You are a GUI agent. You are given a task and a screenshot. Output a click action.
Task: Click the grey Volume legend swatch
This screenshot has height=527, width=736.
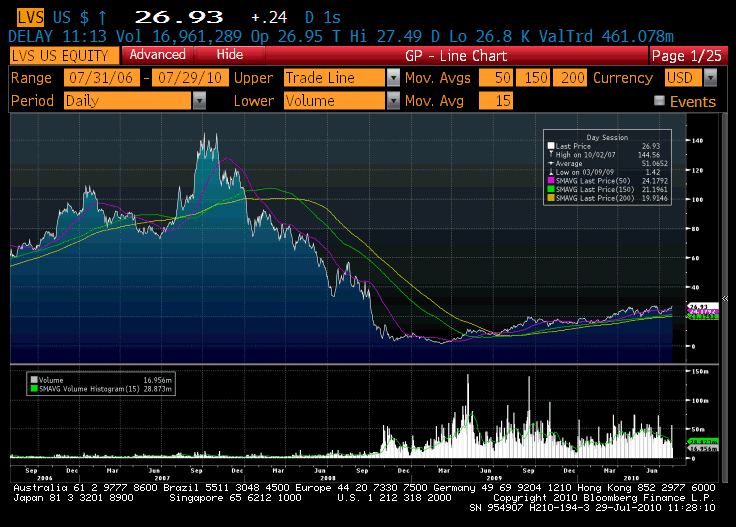click(34, 380)
